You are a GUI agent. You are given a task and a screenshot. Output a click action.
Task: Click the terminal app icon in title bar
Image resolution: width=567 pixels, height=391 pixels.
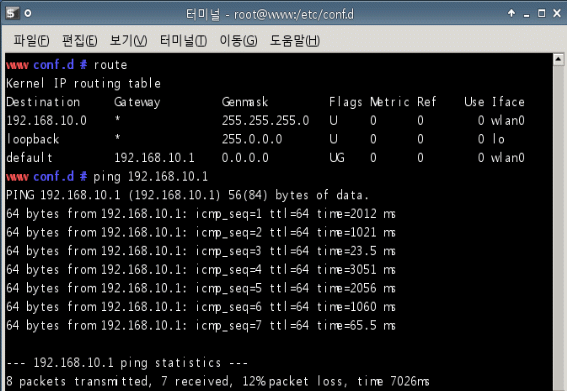click(12, 13)
